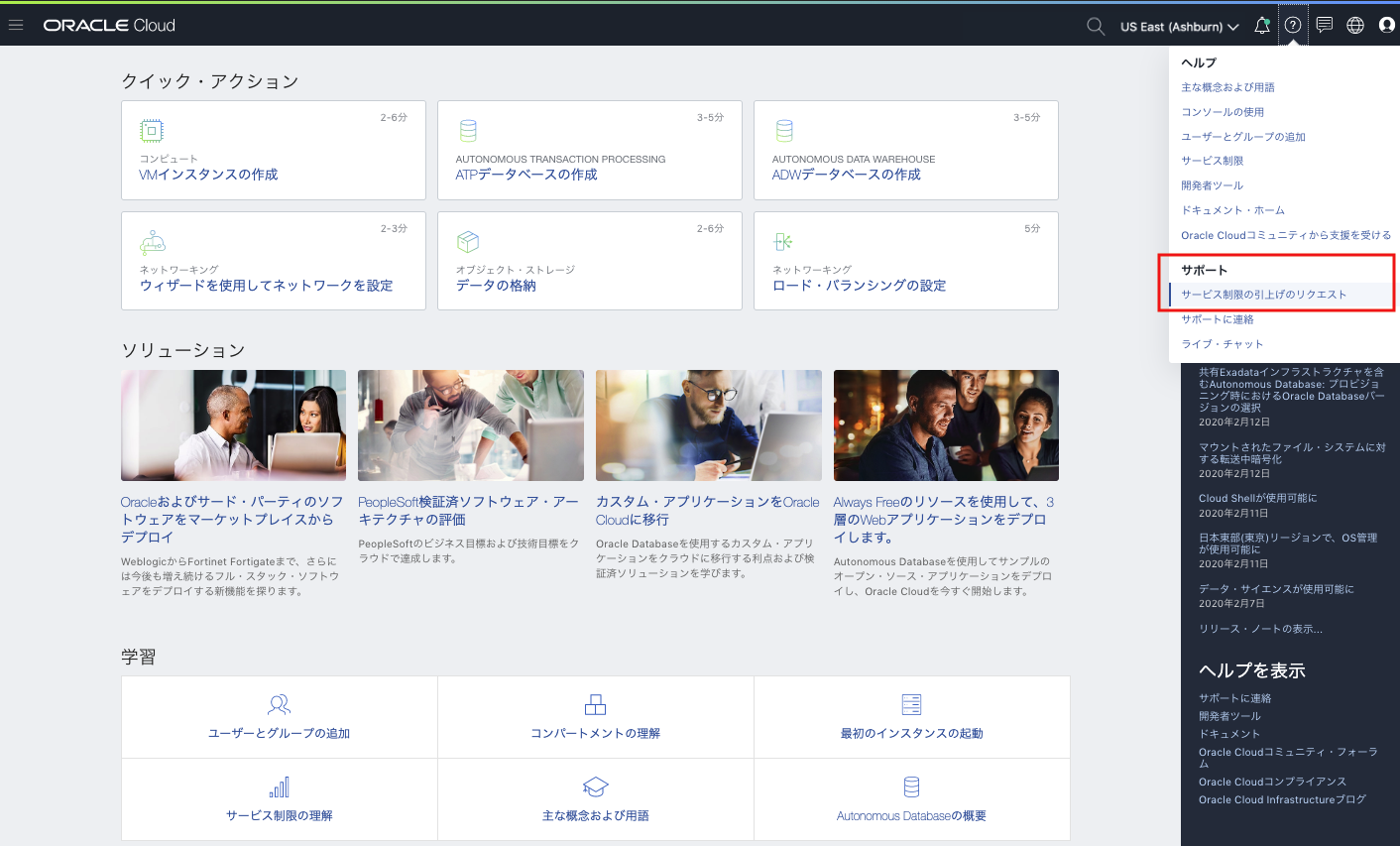Image resolution: width=1400 pixels, height=846 pixels.
Task: Select サポートに連絡 in help dropdown menu
Action: (1218, 319)
